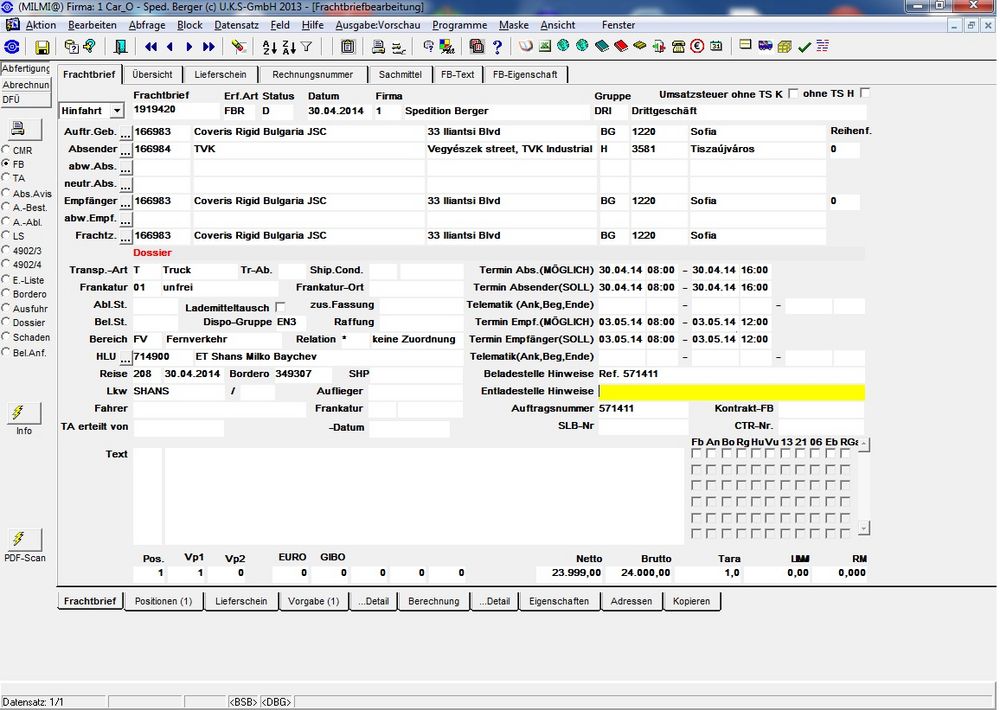1000x710 pixels.
Task: Click the yellow Entladestelle Hinweise field
Action: pos(731,391)
